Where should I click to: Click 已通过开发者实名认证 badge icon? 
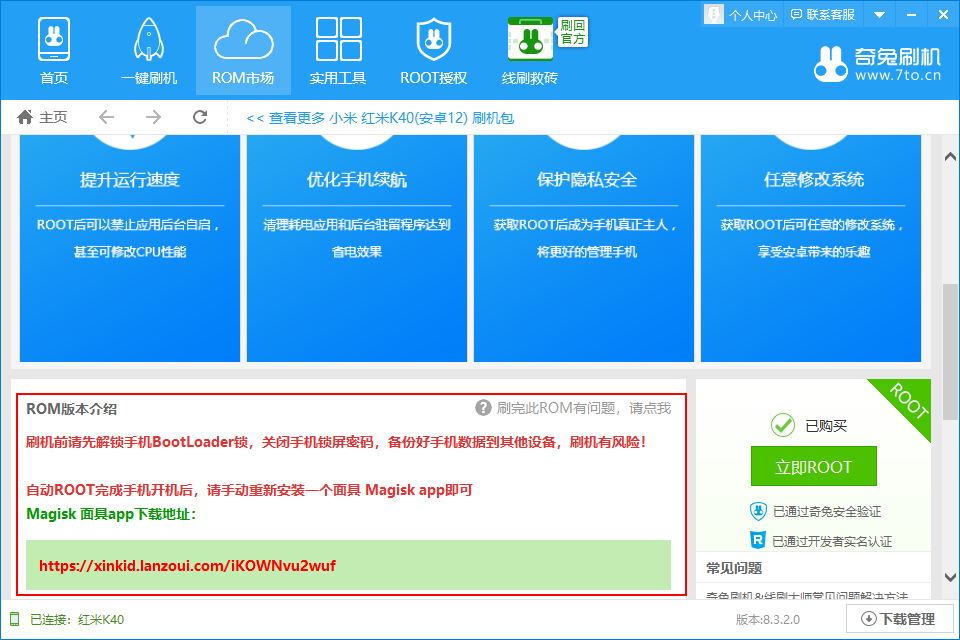tap(758, 540)
